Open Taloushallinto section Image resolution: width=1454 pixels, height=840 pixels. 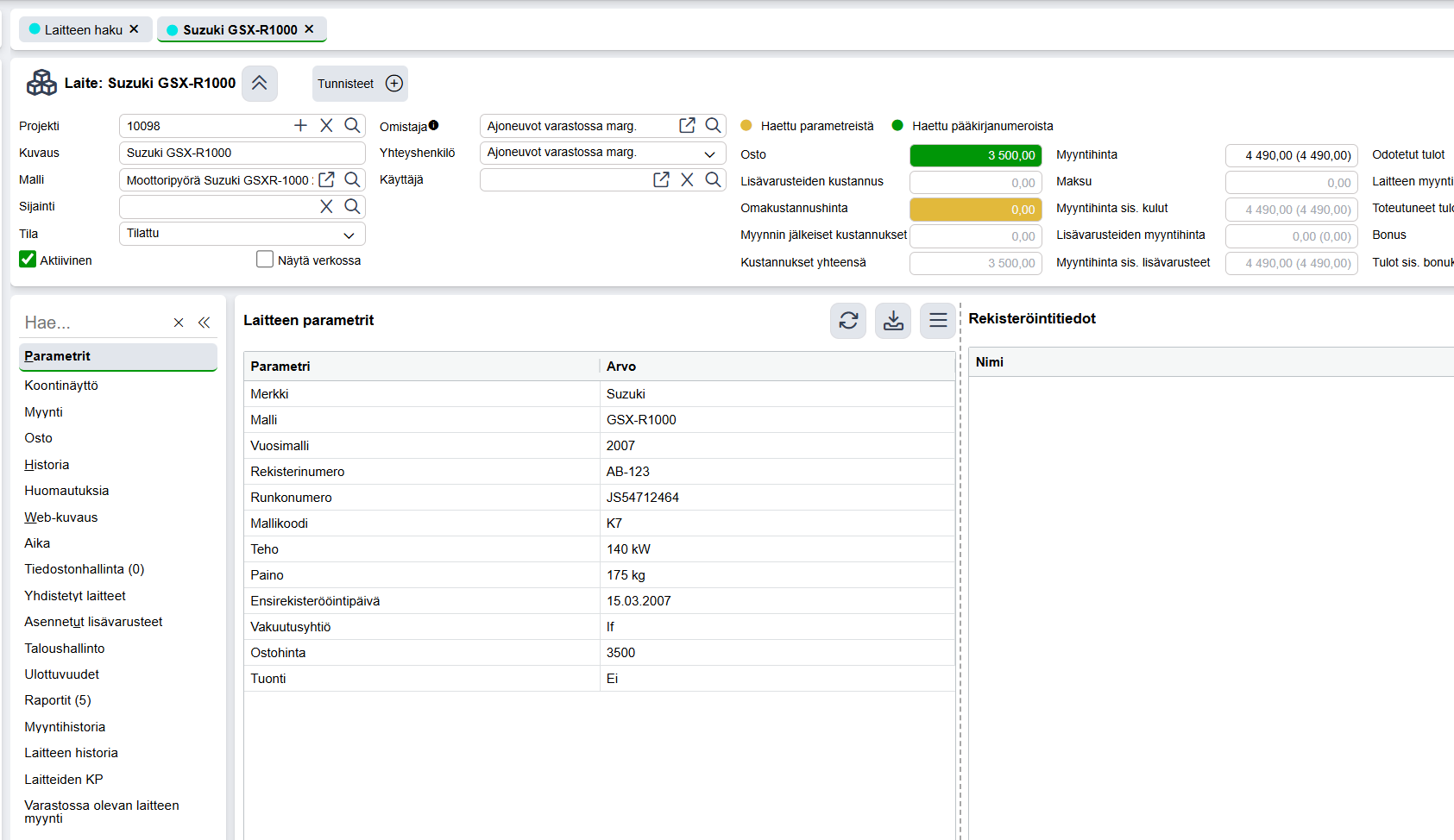pyautogui.click(x=65, y=649)
